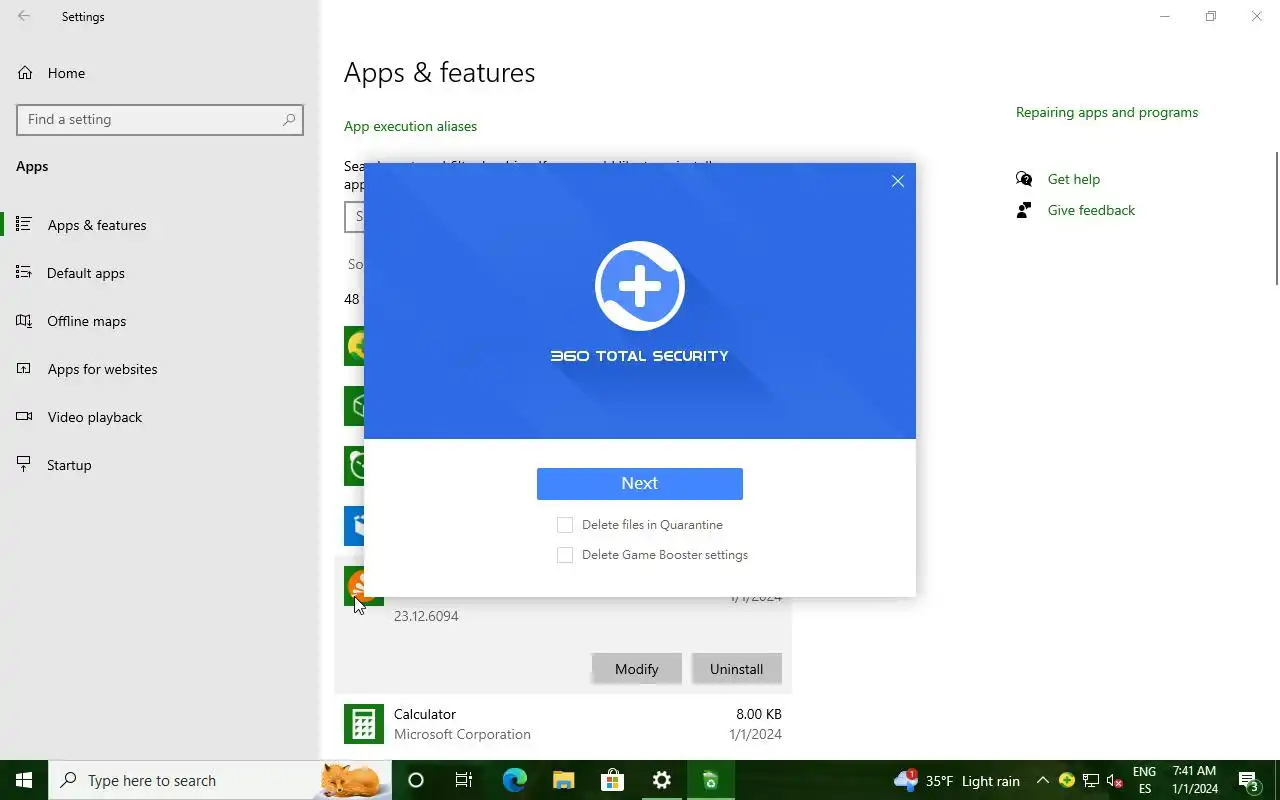The width and height of the screenshot is (1280, 800).
Task: Click the Offline maps map icon
Action: [x=24, y=320]
